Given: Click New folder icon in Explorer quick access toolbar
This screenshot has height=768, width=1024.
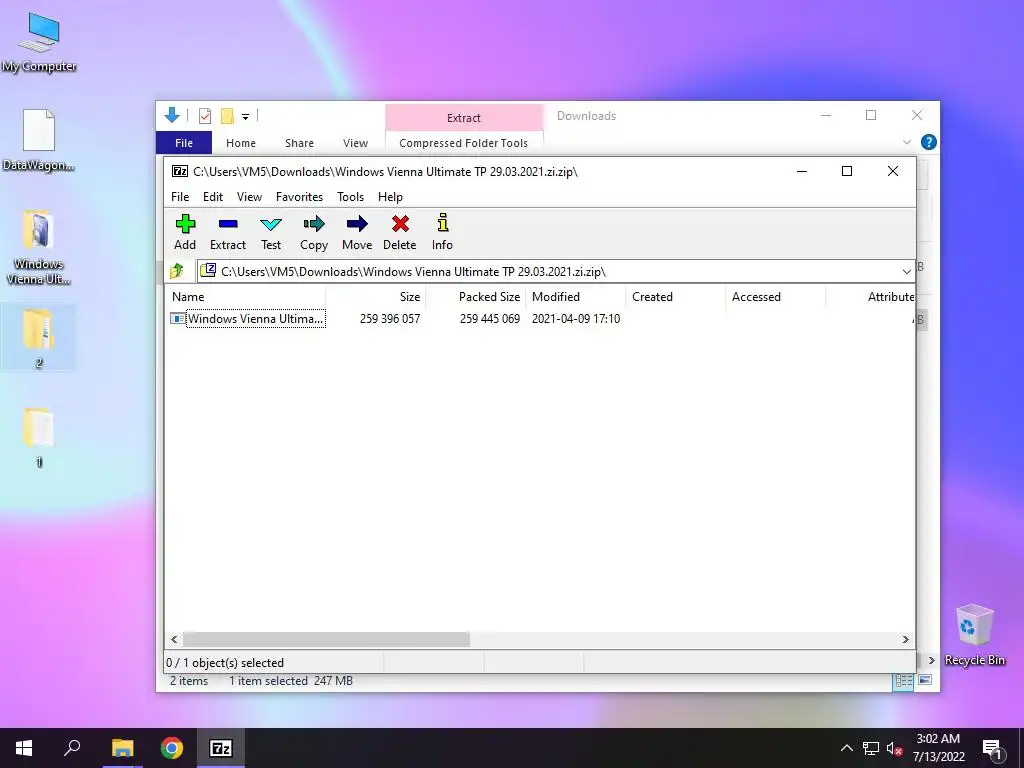Looking at the screenshot, I should [227, 116].
